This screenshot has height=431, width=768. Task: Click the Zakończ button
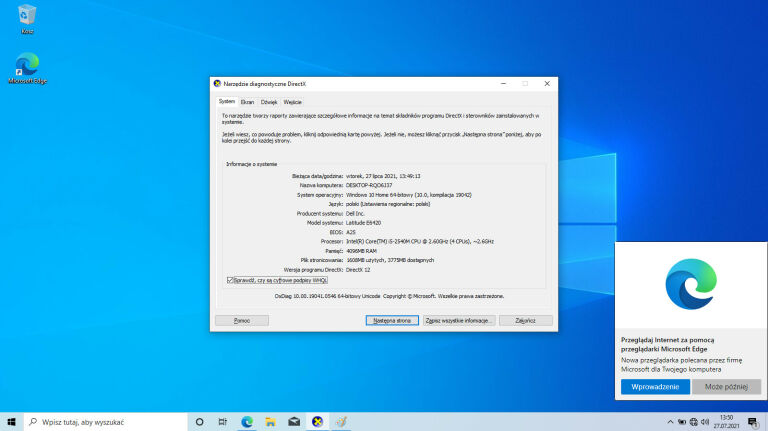point(526,320)
